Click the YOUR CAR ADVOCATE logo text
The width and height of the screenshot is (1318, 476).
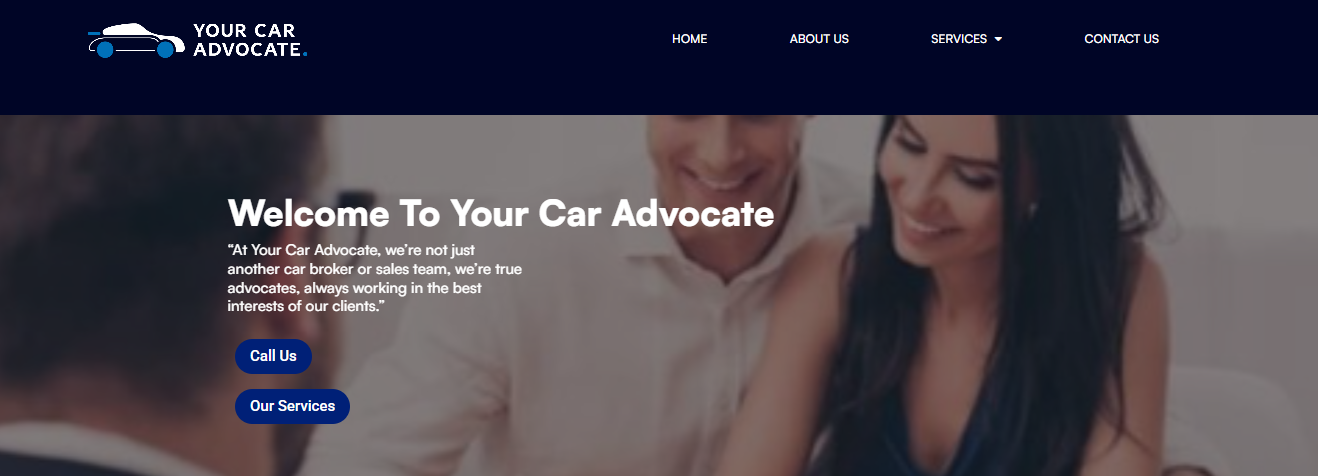(x=249, y=40)
